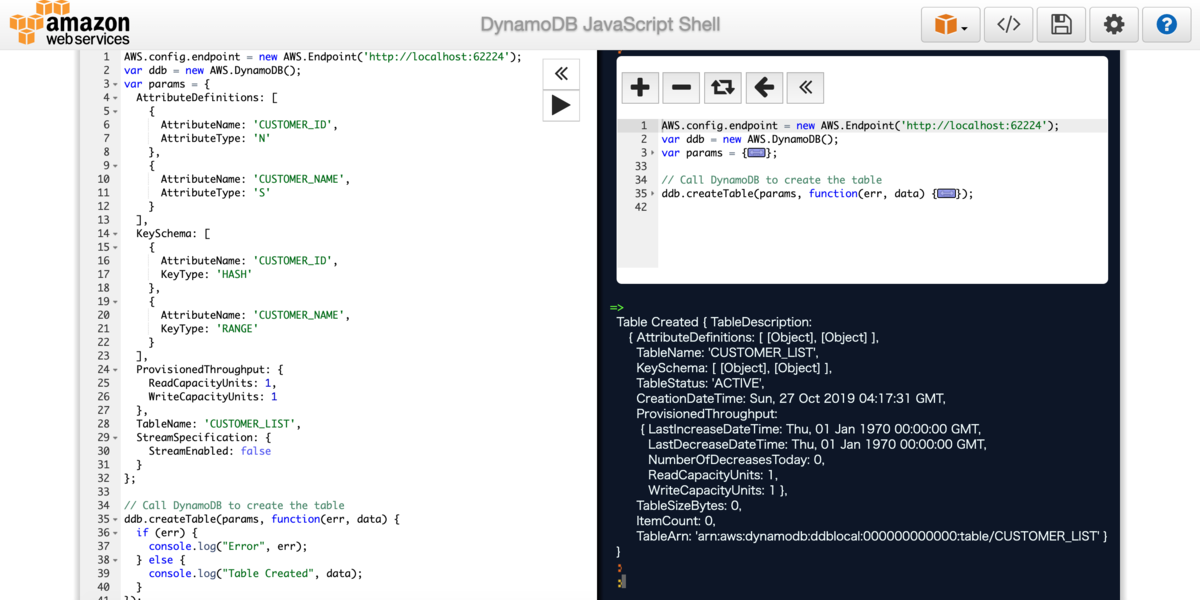Click console.log("Table Created", data) line
This screenshot has width=1200, height=600.
pos(255,573)
